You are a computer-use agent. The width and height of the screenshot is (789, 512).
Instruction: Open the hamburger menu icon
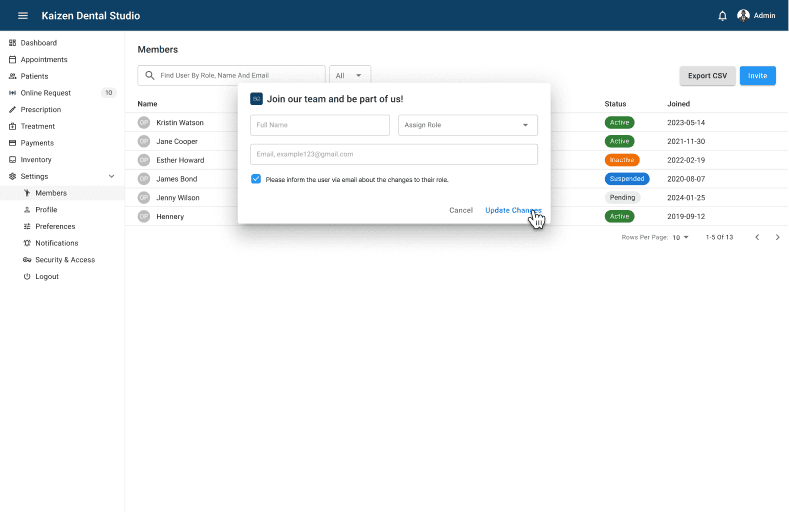pyautogui.click(x=23, y=16)
